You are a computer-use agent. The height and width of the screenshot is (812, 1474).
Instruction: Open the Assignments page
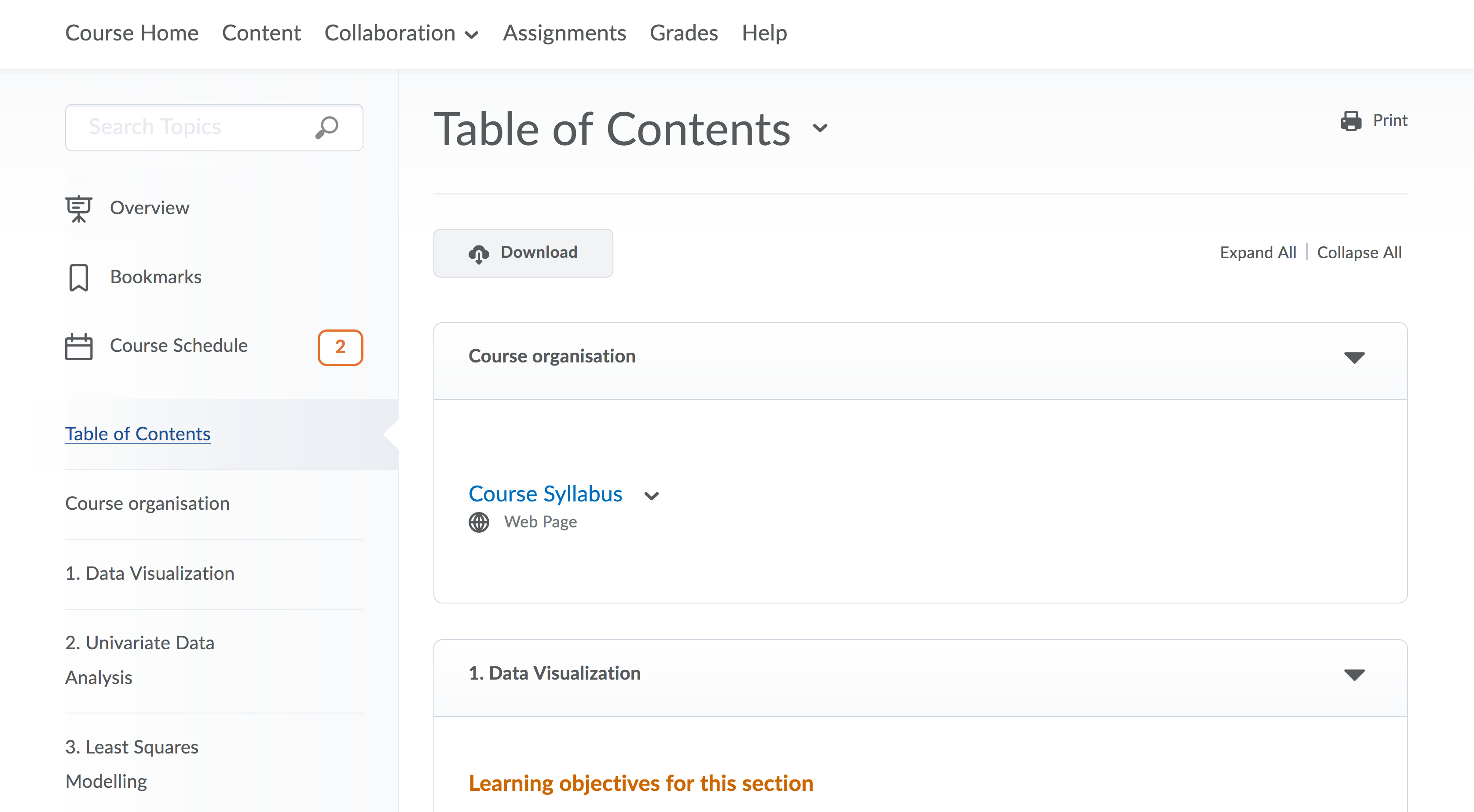tap(564, 33)
